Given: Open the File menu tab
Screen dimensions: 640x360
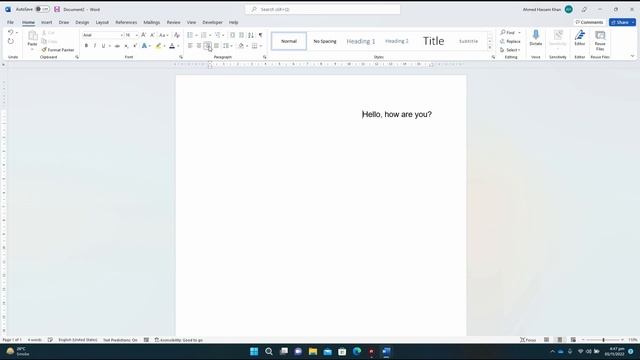Looking at the screenshot, I should point(10,22).
